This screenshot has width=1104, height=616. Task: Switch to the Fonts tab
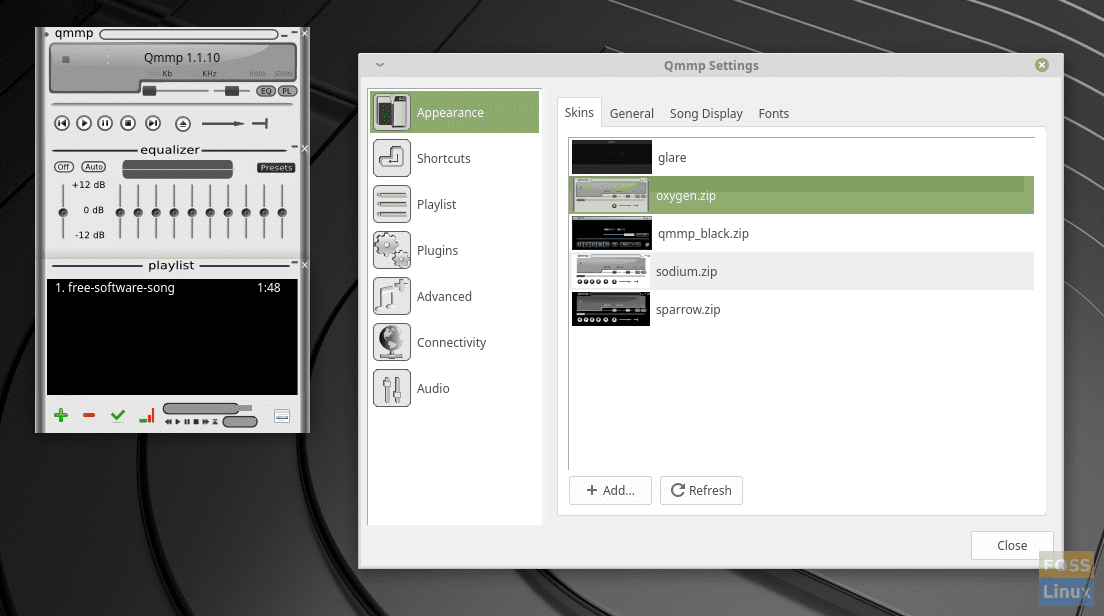click(x=774, y=113)
